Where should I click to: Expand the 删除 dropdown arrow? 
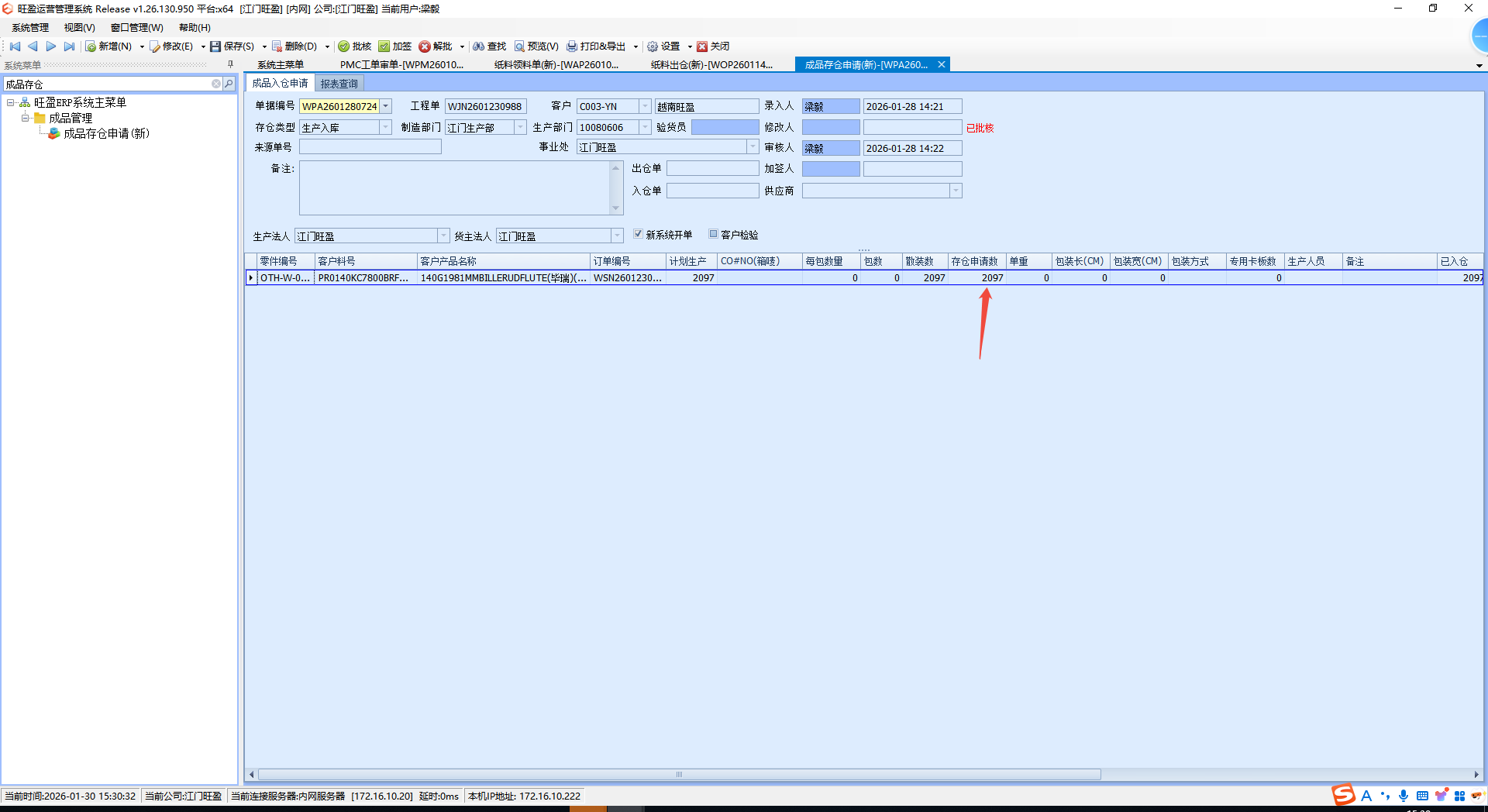[x=327, y=46]
